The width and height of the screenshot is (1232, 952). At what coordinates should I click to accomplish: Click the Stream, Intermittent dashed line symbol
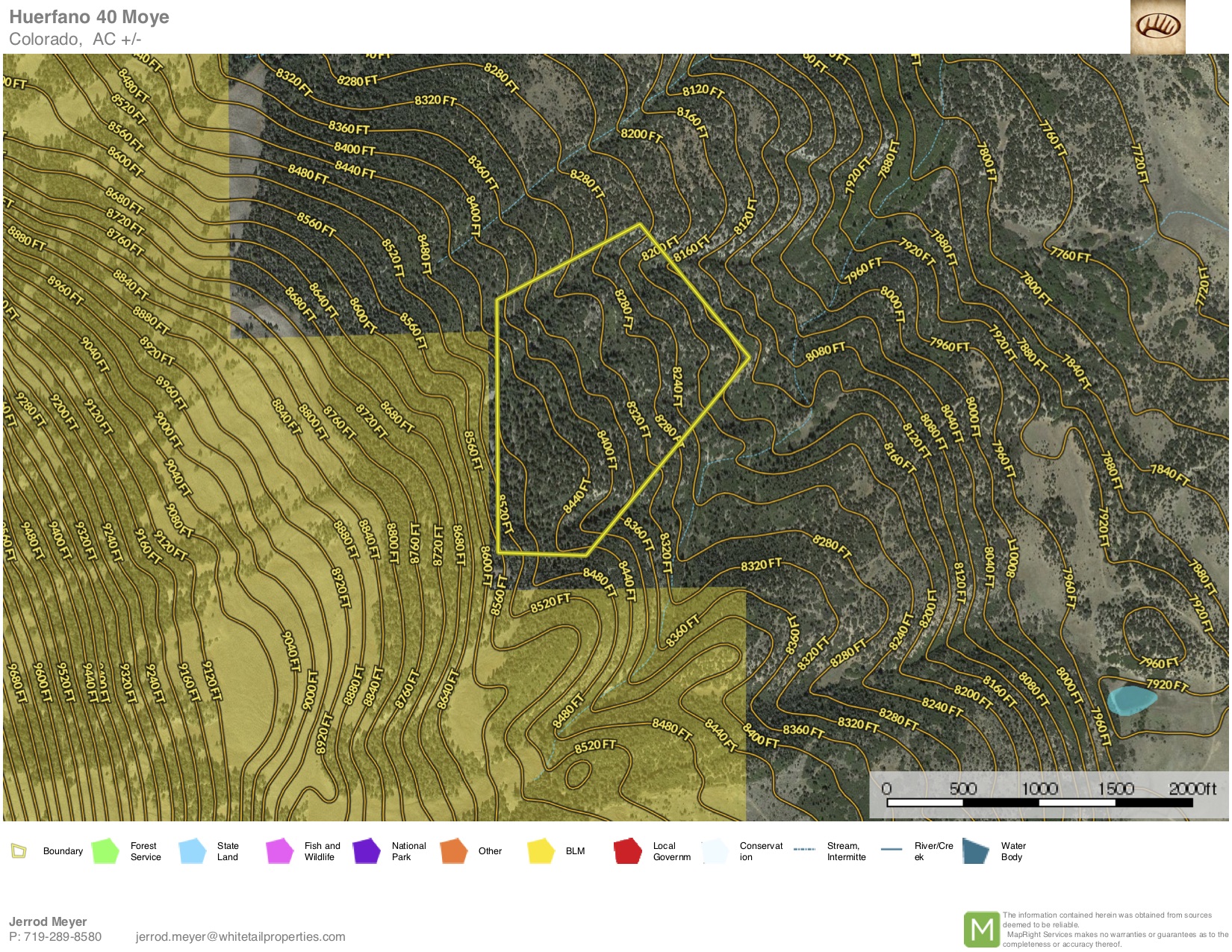coord(804,850)
